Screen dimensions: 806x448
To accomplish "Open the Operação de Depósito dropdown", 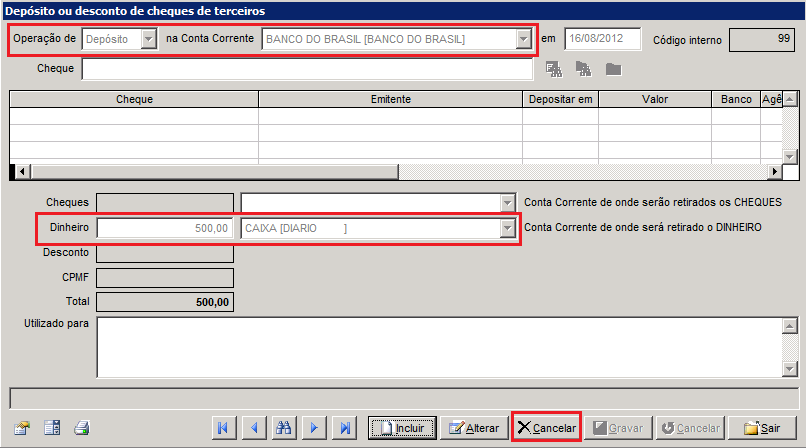I will [149, 39].
